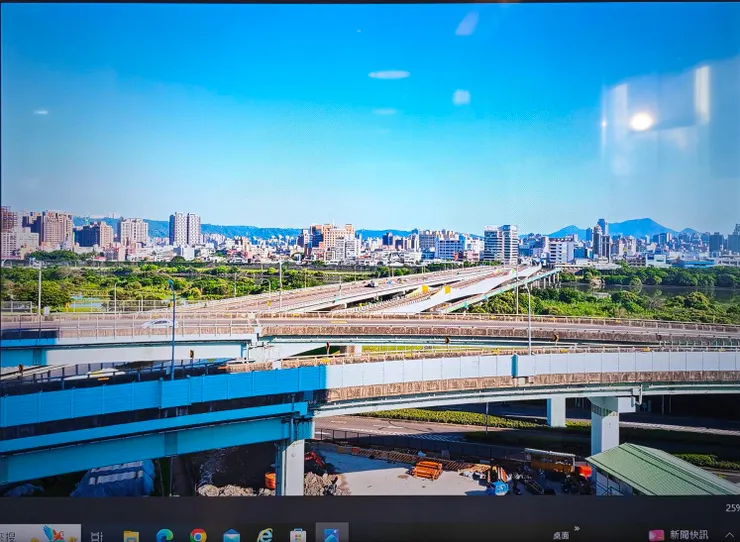Launch Microsoft Edge from the taskbar
The width and height of the screenshot is (740, 542).
coord(164,535)
